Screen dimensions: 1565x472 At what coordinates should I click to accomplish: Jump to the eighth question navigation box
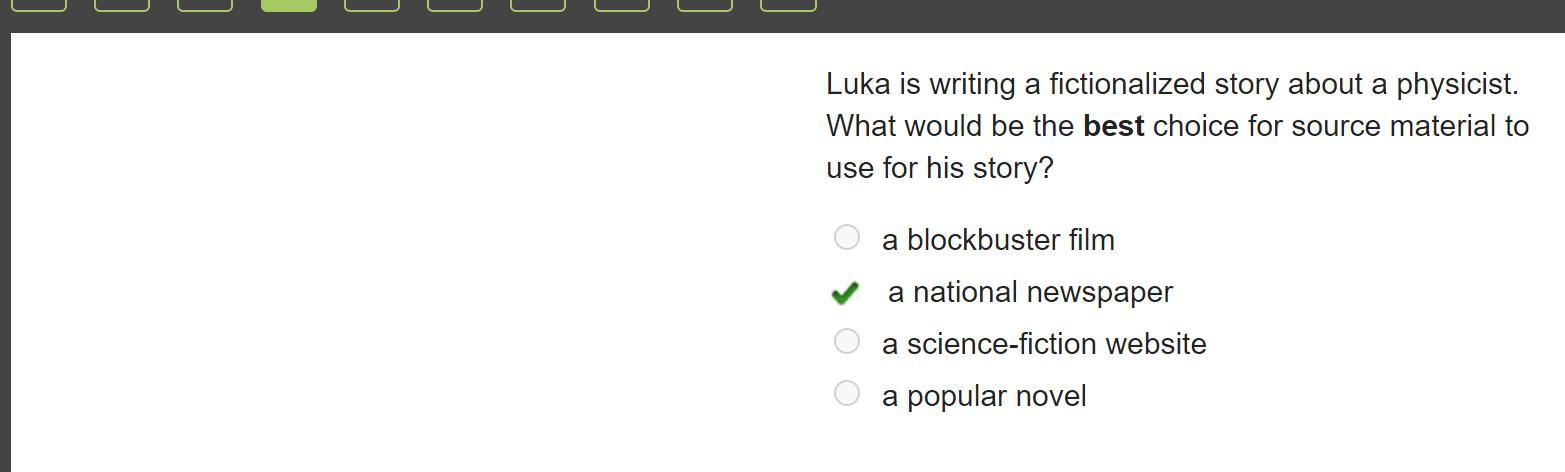click(622, 5)
